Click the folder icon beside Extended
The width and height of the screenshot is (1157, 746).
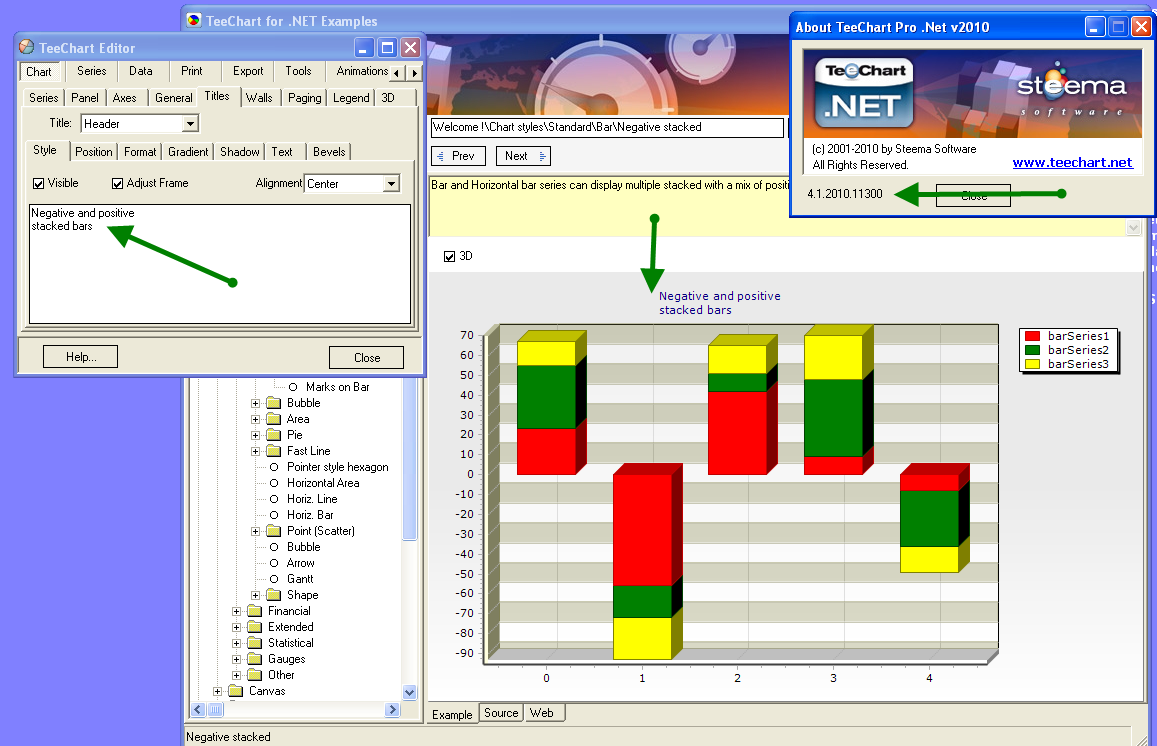click(x=255, y=627)
